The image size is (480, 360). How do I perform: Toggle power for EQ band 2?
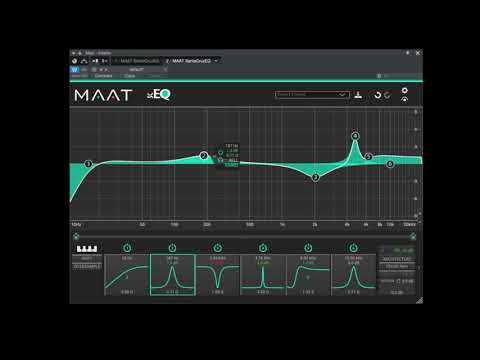tap(172, 248)
